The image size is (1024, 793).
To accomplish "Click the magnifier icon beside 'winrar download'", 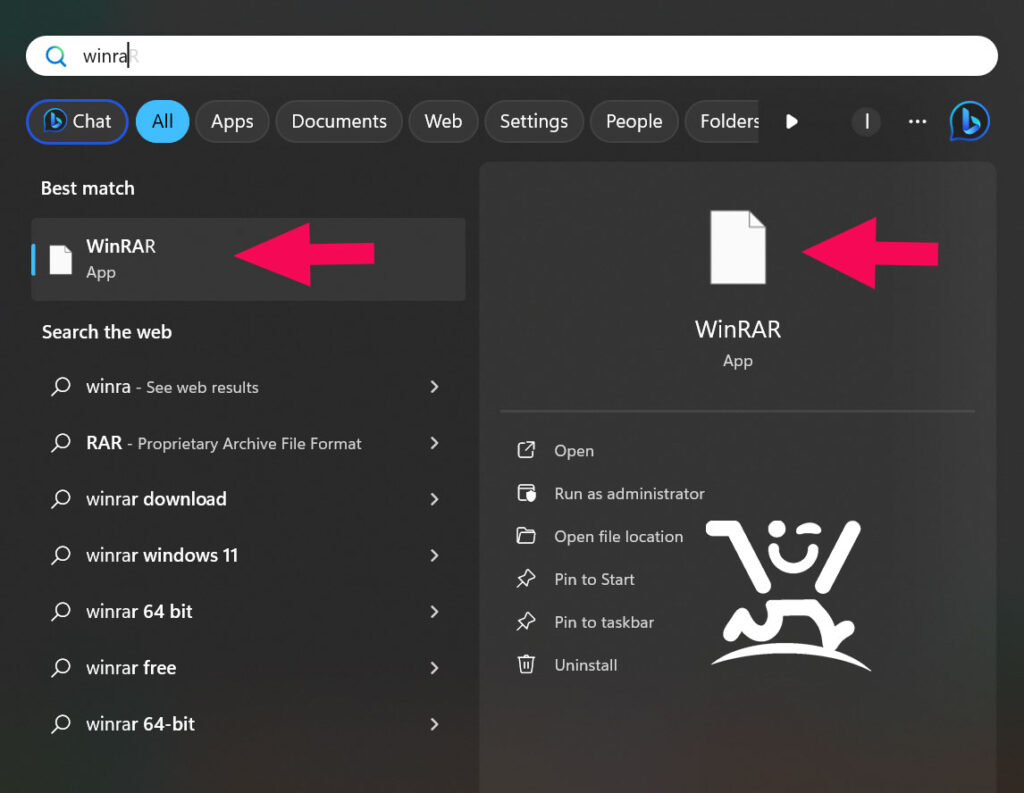I will 61,499.
